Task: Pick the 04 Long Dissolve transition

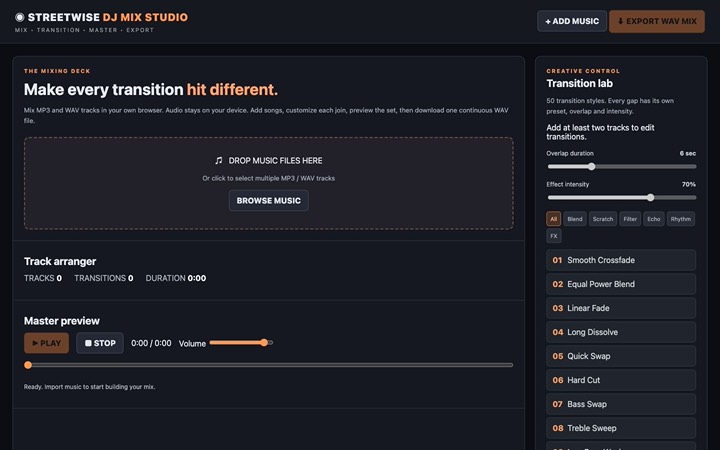Action: [x=621, y=332]
